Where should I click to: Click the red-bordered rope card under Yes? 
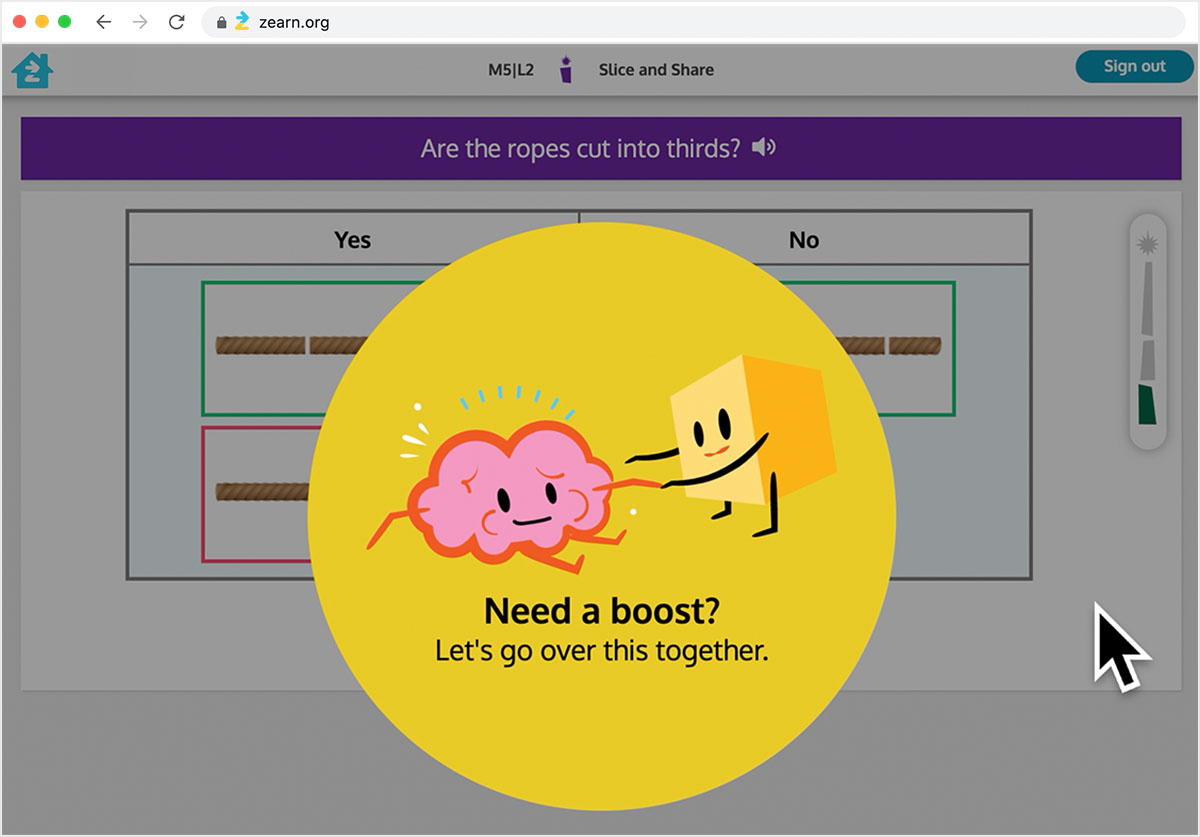pyautogui.click(x=262, y=494)
